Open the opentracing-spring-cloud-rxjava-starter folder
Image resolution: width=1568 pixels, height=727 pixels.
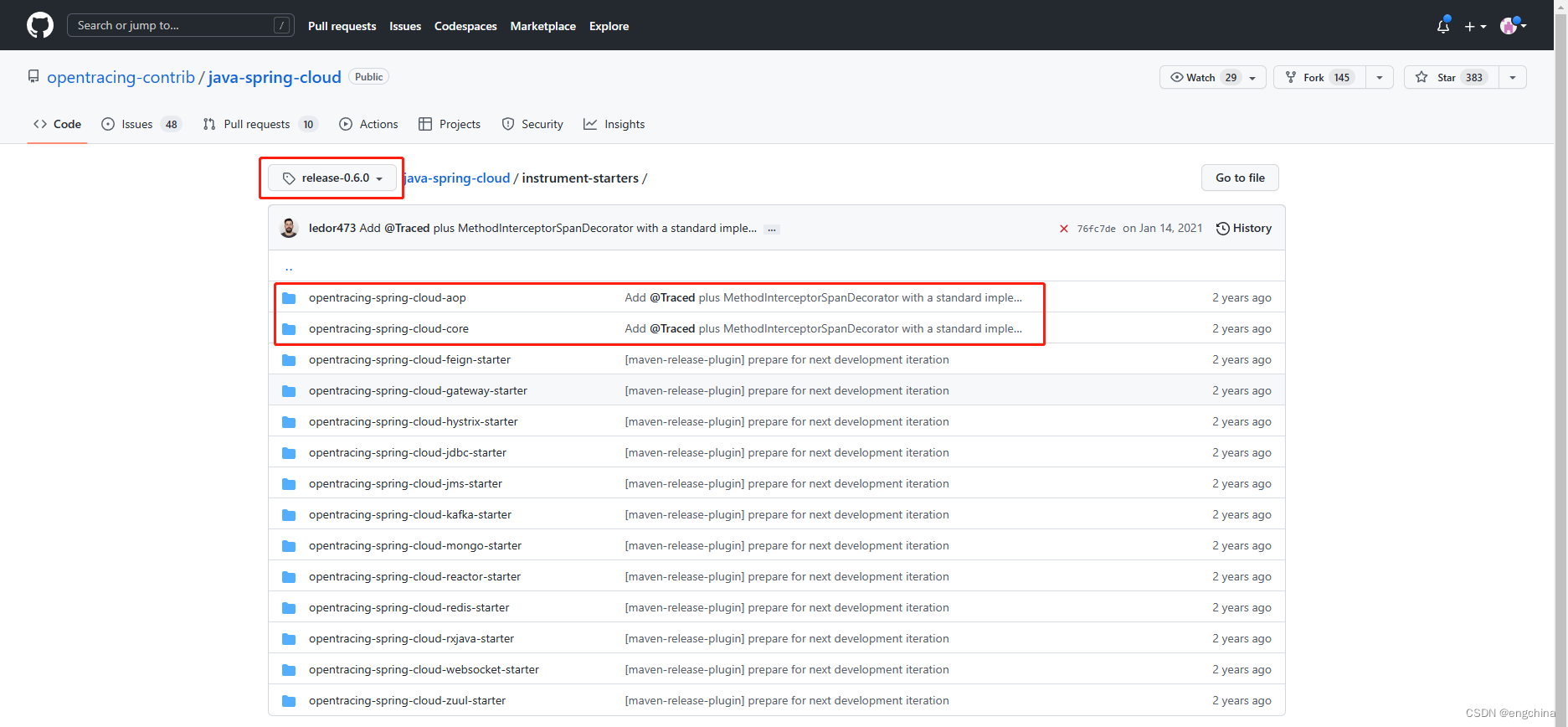[411, 638]
